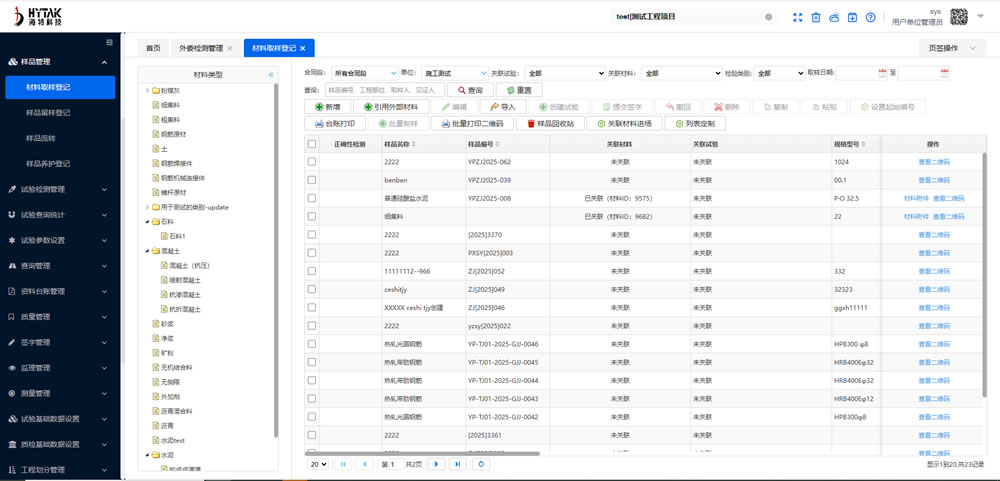
Task: Go to the next page in pagination
Action: pyautogui.click(x=436, y=464)
